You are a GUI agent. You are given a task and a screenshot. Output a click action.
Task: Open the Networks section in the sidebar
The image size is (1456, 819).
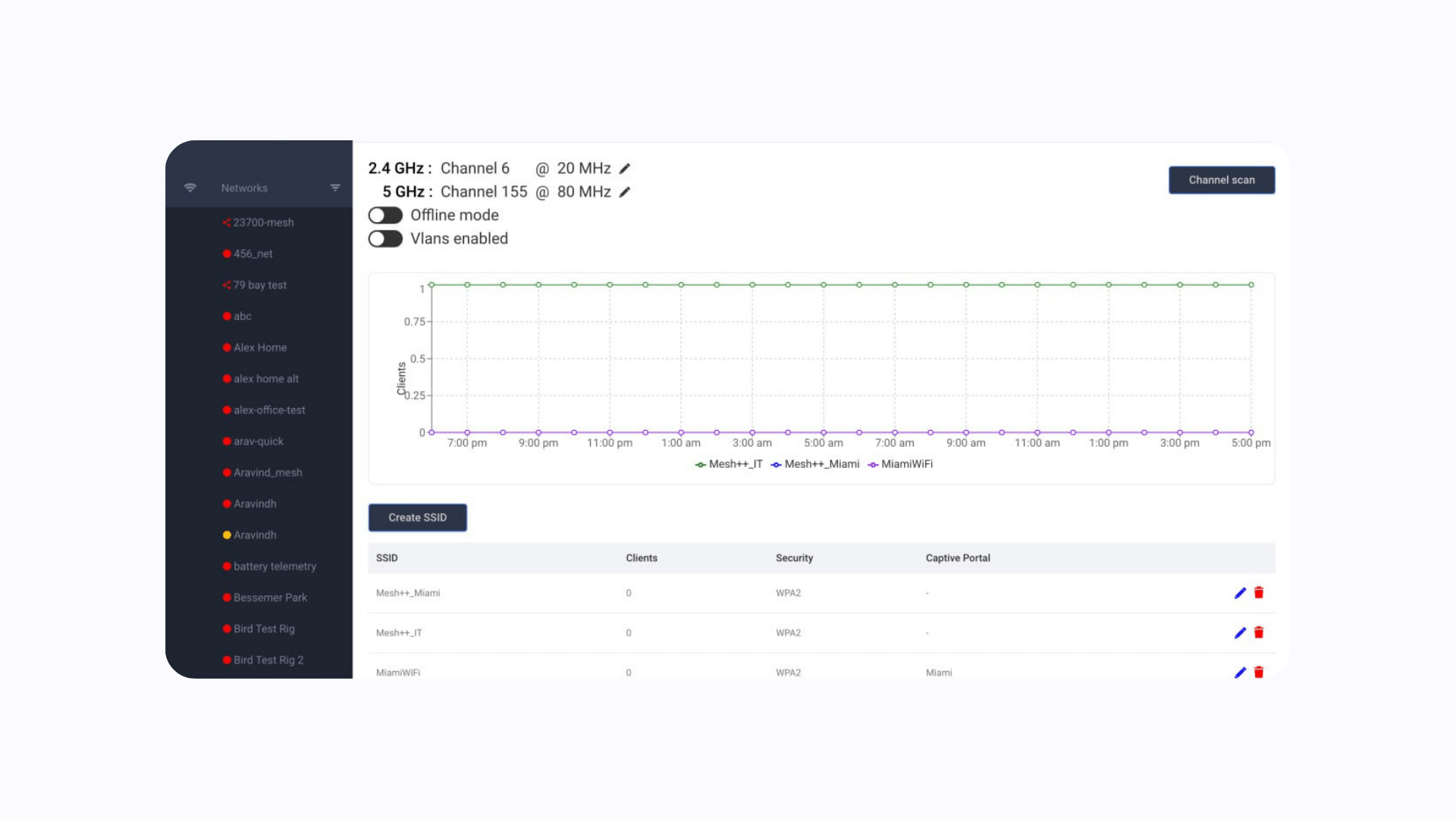[244, 187]
